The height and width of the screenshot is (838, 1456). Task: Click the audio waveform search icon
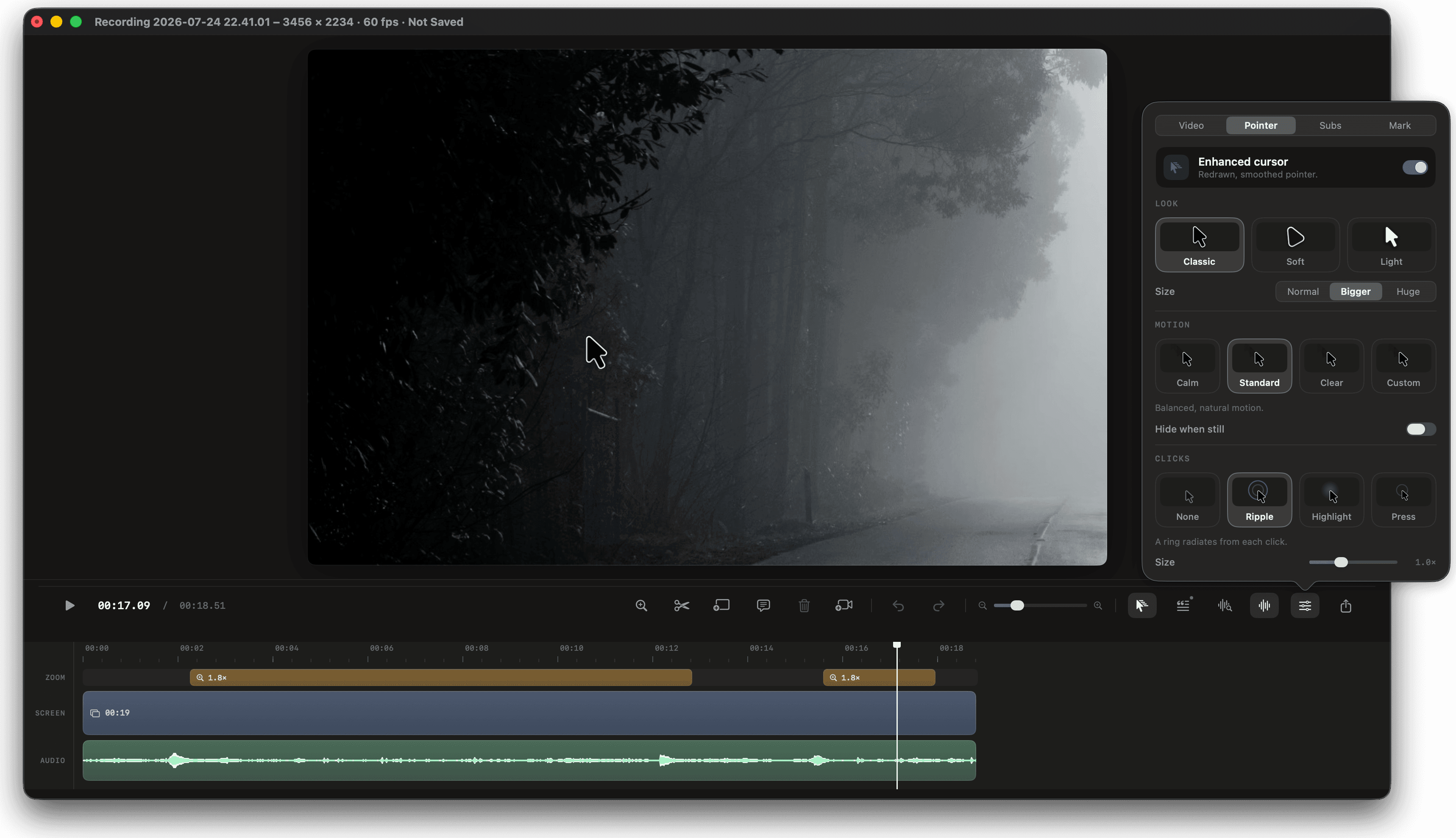click(x=1225, y=605)
